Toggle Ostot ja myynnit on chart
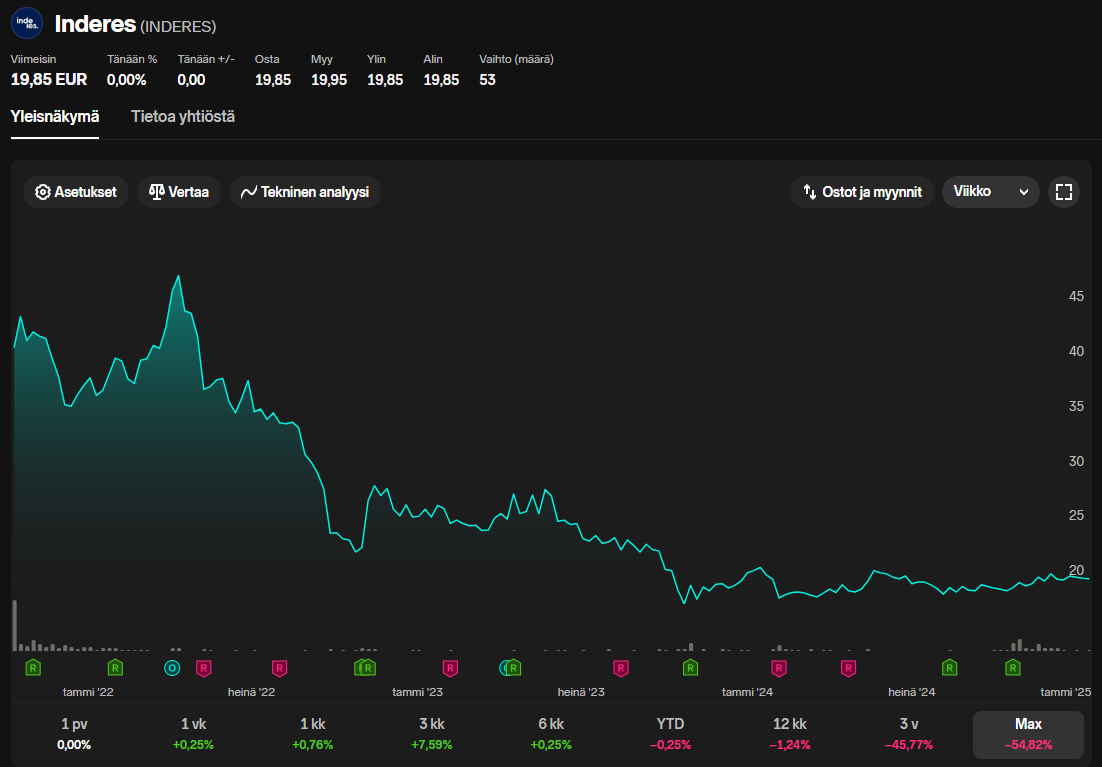 coord(862,192)
